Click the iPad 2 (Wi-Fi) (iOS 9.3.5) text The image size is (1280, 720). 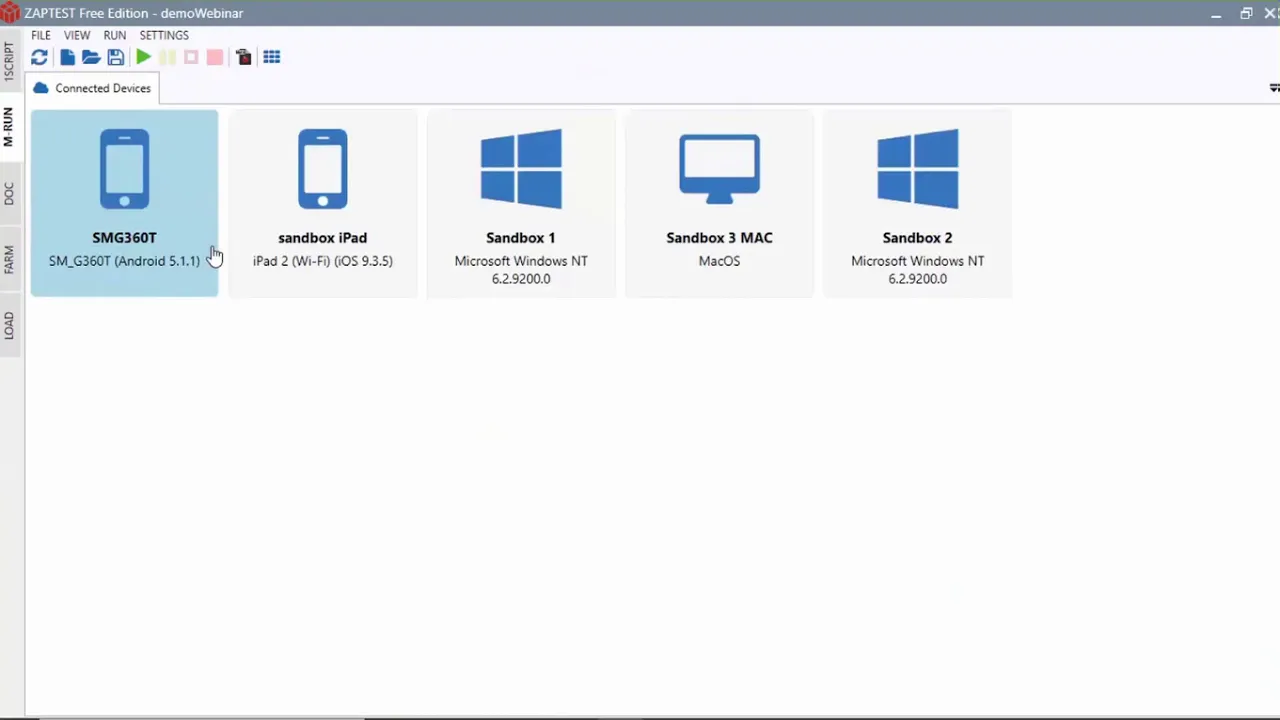point(322,261)
